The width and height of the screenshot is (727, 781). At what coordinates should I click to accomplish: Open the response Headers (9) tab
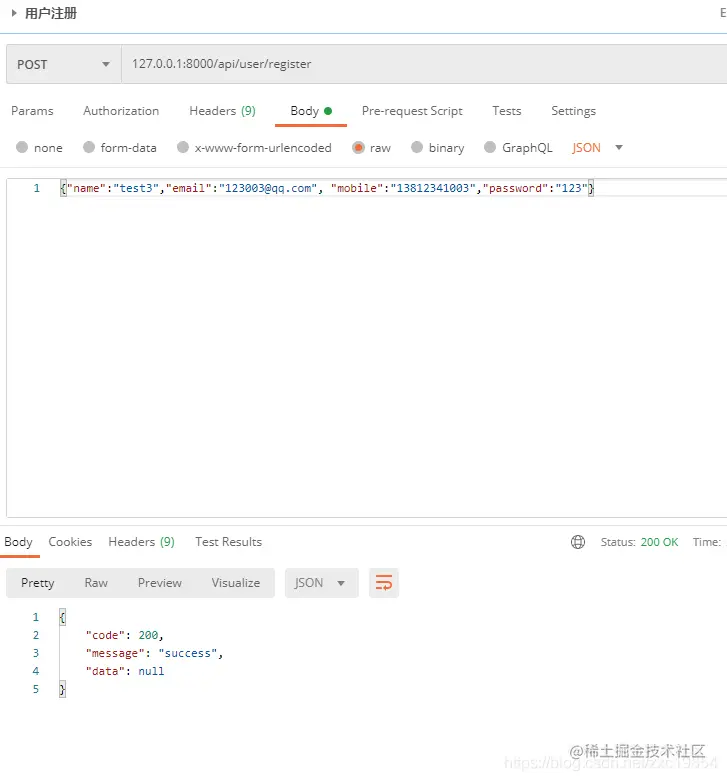141,542
